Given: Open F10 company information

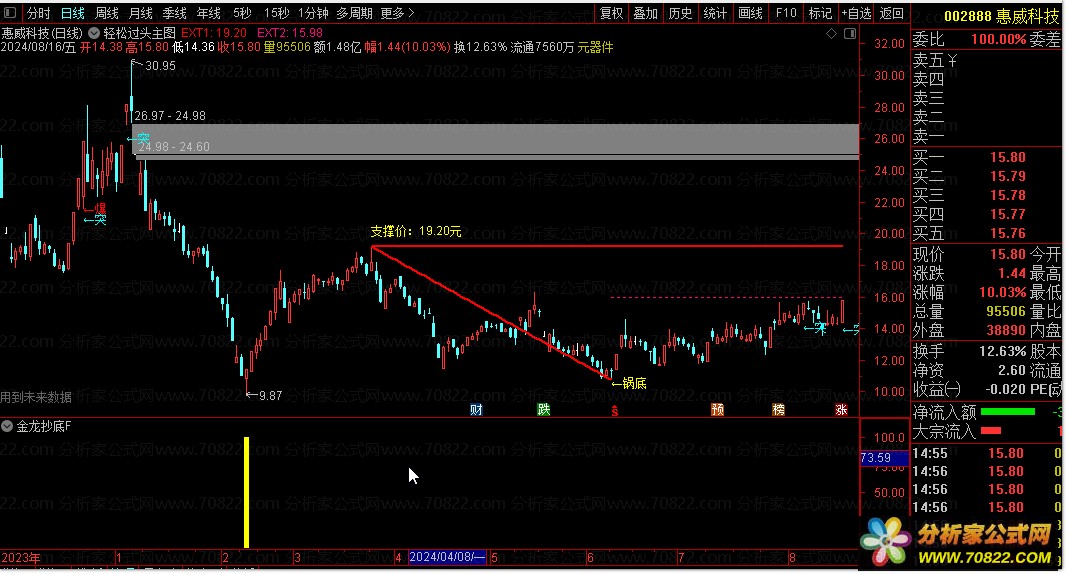Looking at the screenshot, I should (786, 13).
